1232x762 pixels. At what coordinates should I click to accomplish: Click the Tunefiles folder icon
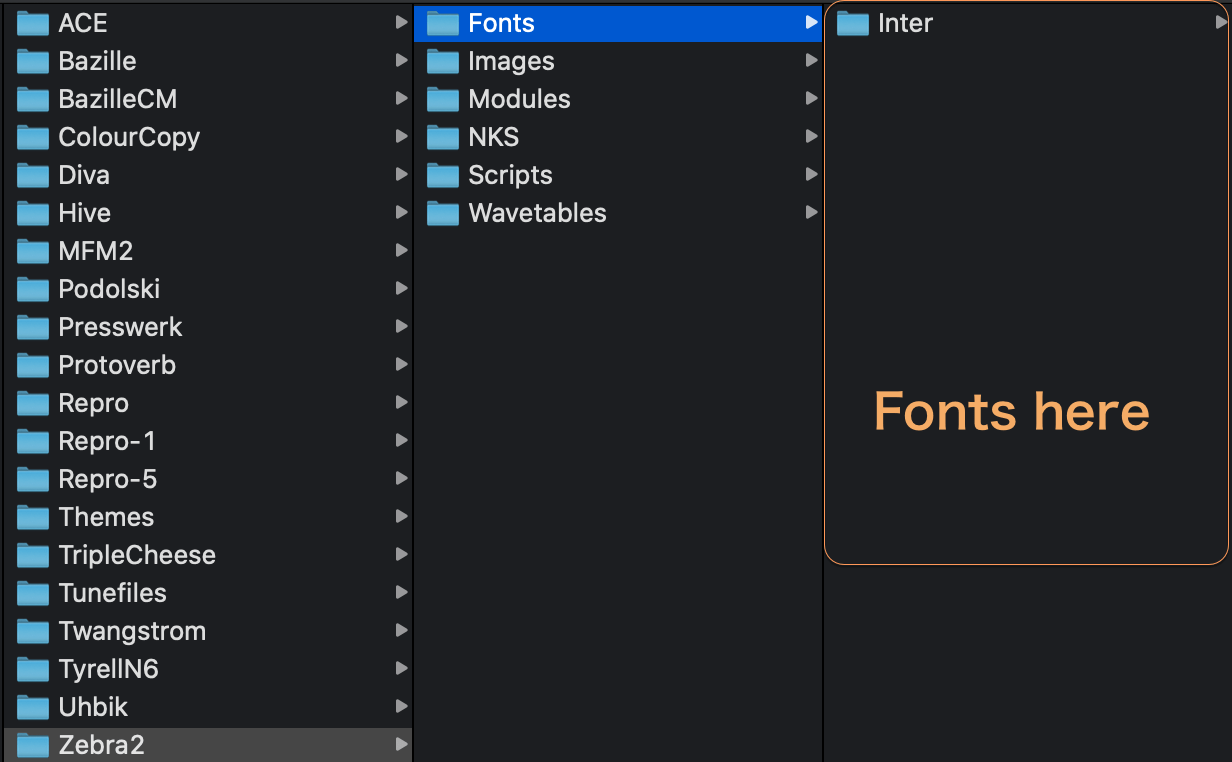click(x=33, y=593)
